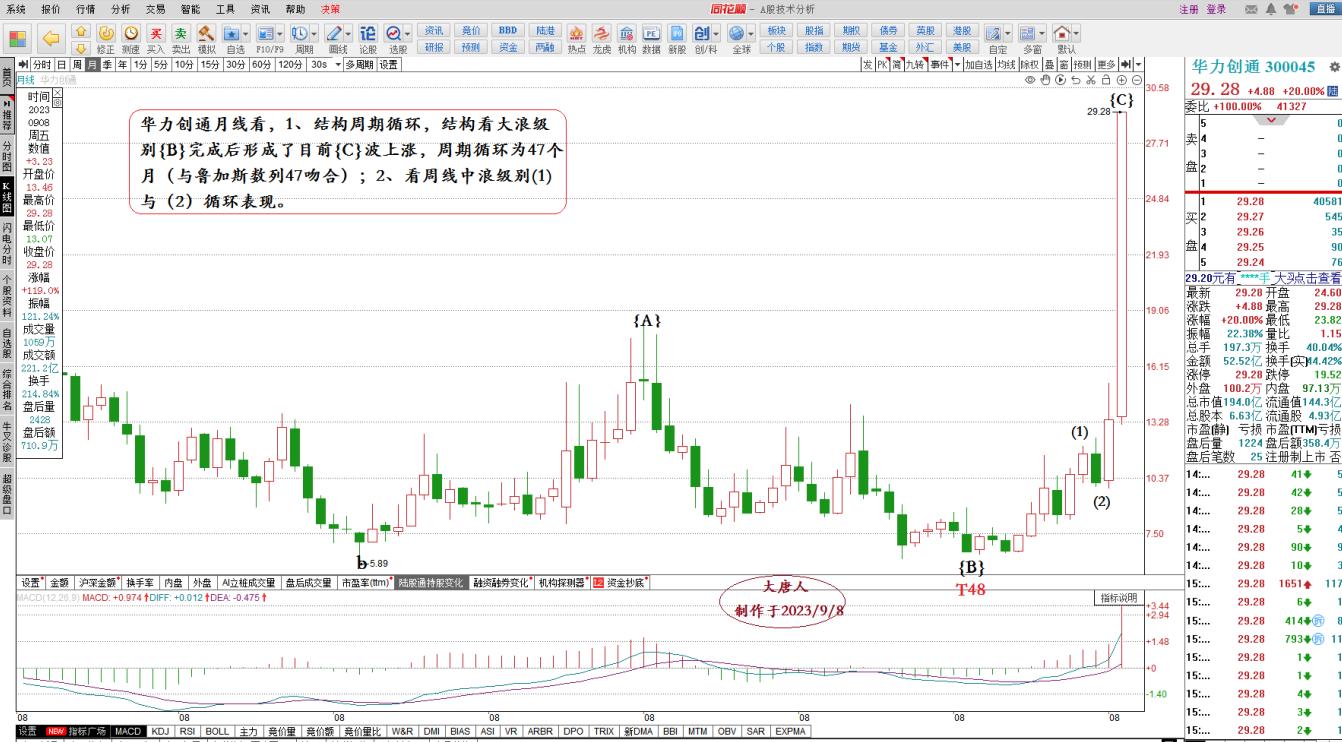Image resolution: width=1342 pixels, height=742 pixels.
Task: Click the 热点 hot topics flame icon
Action: [x=576, y=34]
